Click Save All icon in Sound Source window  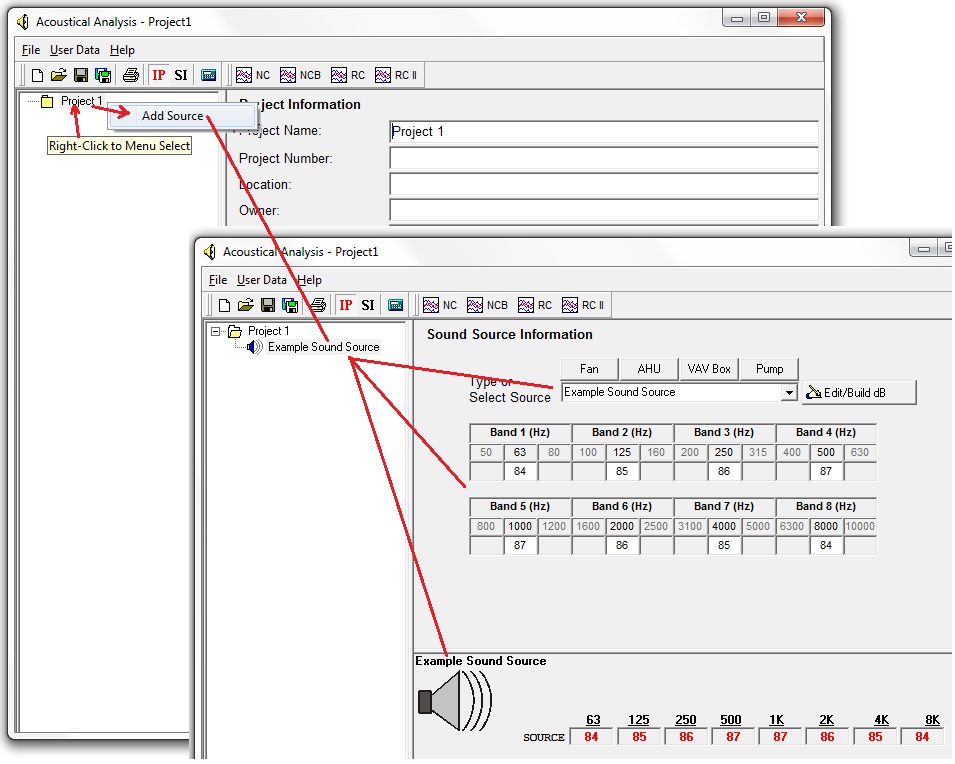click(x=290, y=305)
